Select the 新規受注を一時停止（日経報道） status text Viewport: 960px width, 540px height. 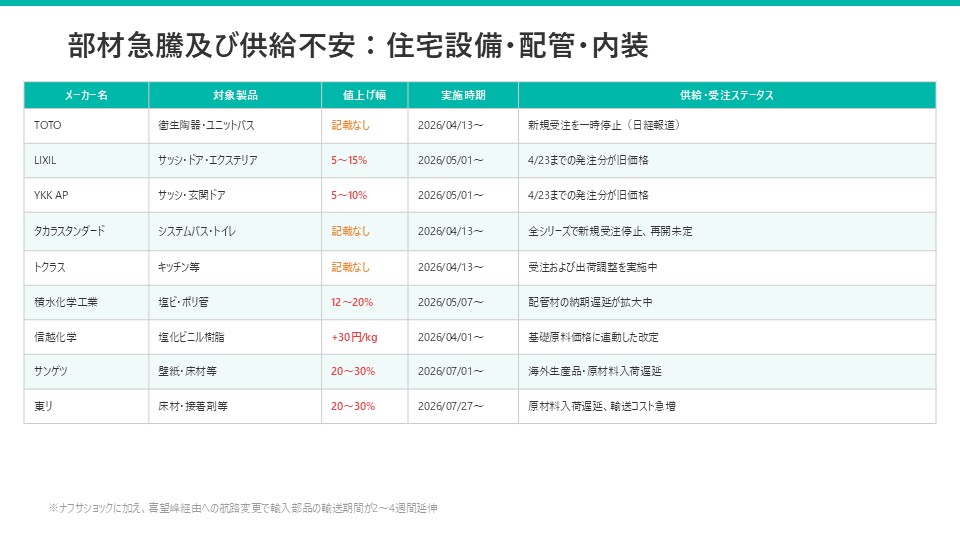(x=604, y=126)
